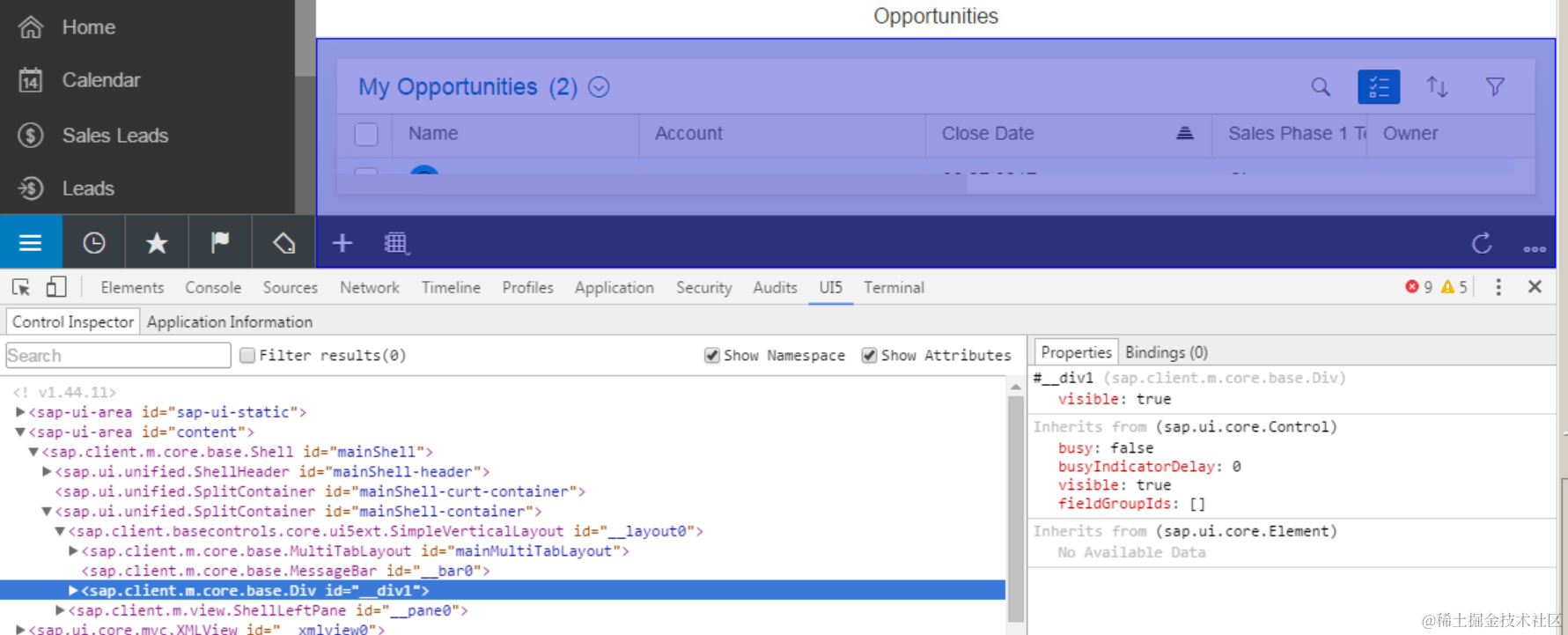The width and height of the screenshot is (1568, 635).
Task: Click the Close Date sort indicator icon
Action: (x=1185, y=133)
